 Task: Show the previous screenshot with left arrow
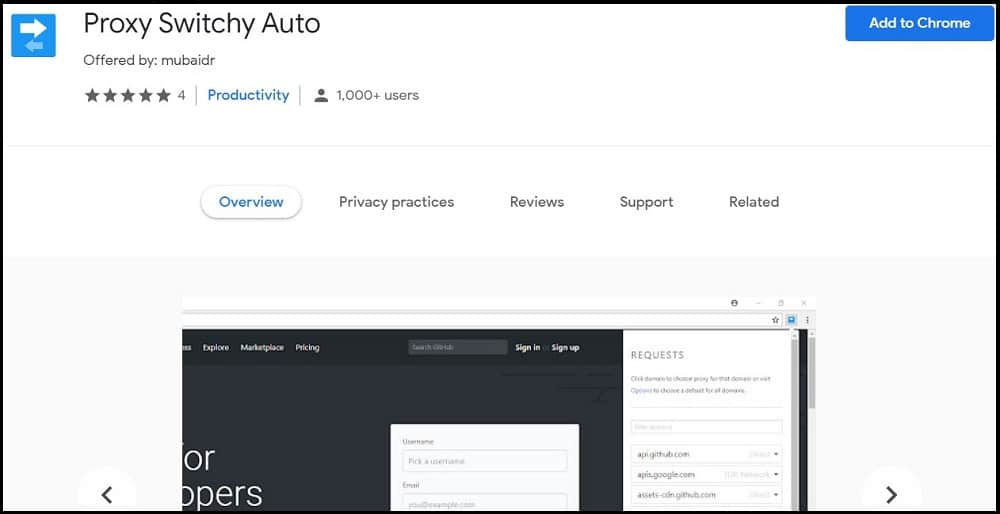coord(107,494)
